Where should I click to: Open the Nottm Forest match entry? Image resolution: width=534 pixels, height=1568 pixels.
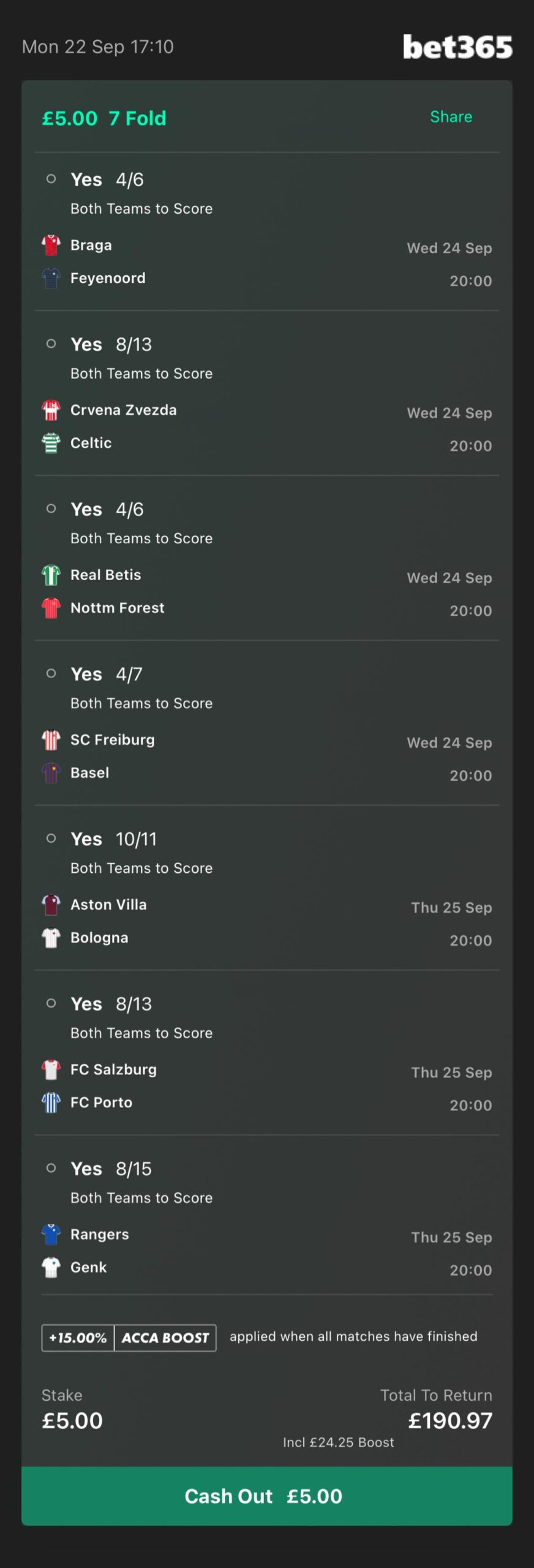117,608
